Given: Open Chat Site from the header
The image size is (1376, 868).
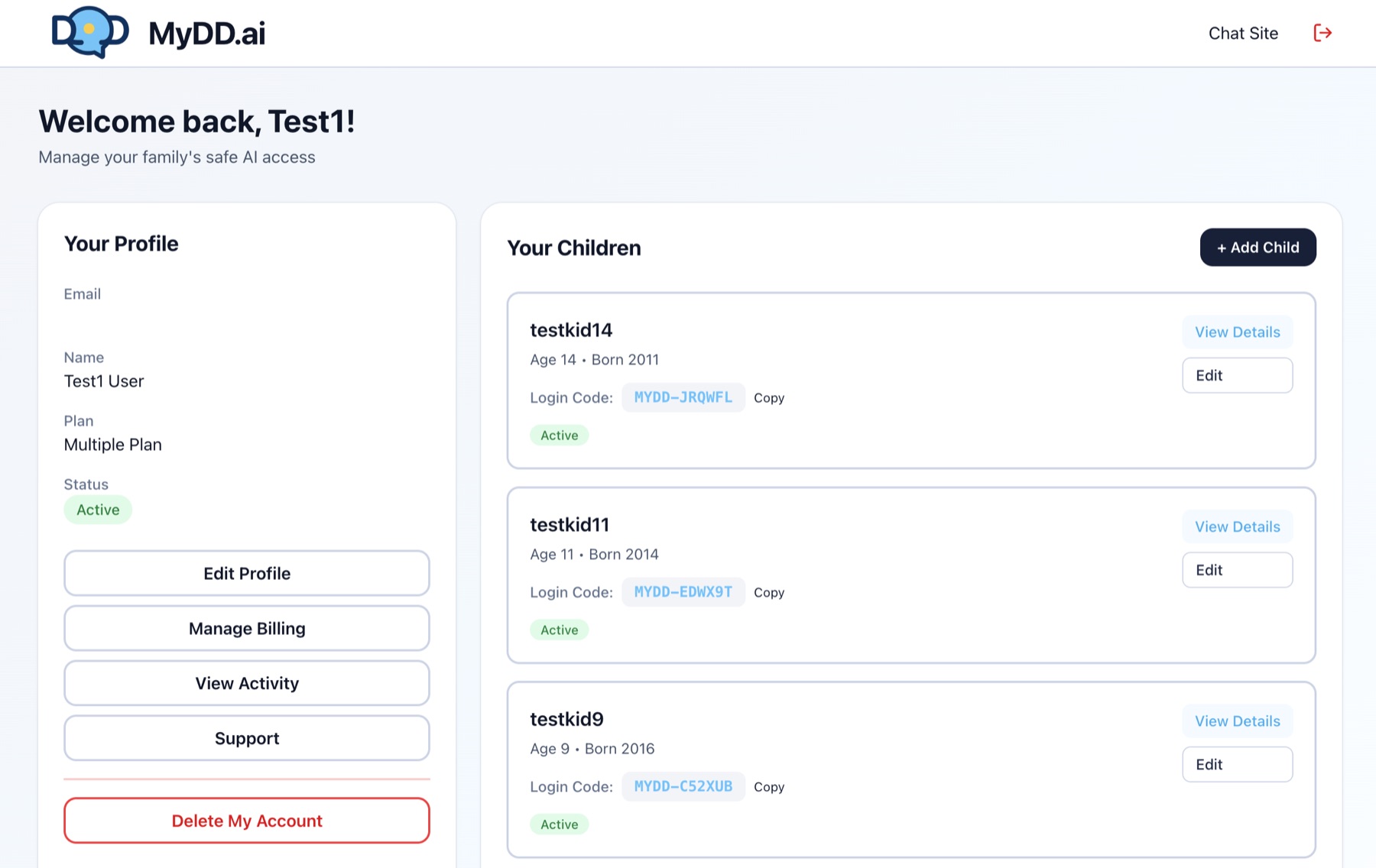Looking at the screenshot, I should point(1243,33).
